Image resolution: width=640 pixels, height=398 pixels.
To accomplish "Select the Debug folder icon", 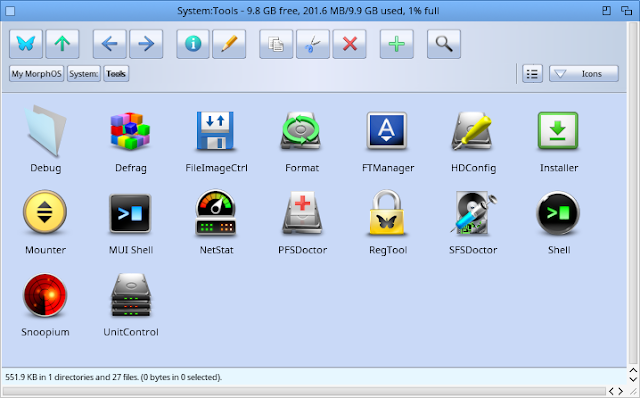I will coord(45,131).
